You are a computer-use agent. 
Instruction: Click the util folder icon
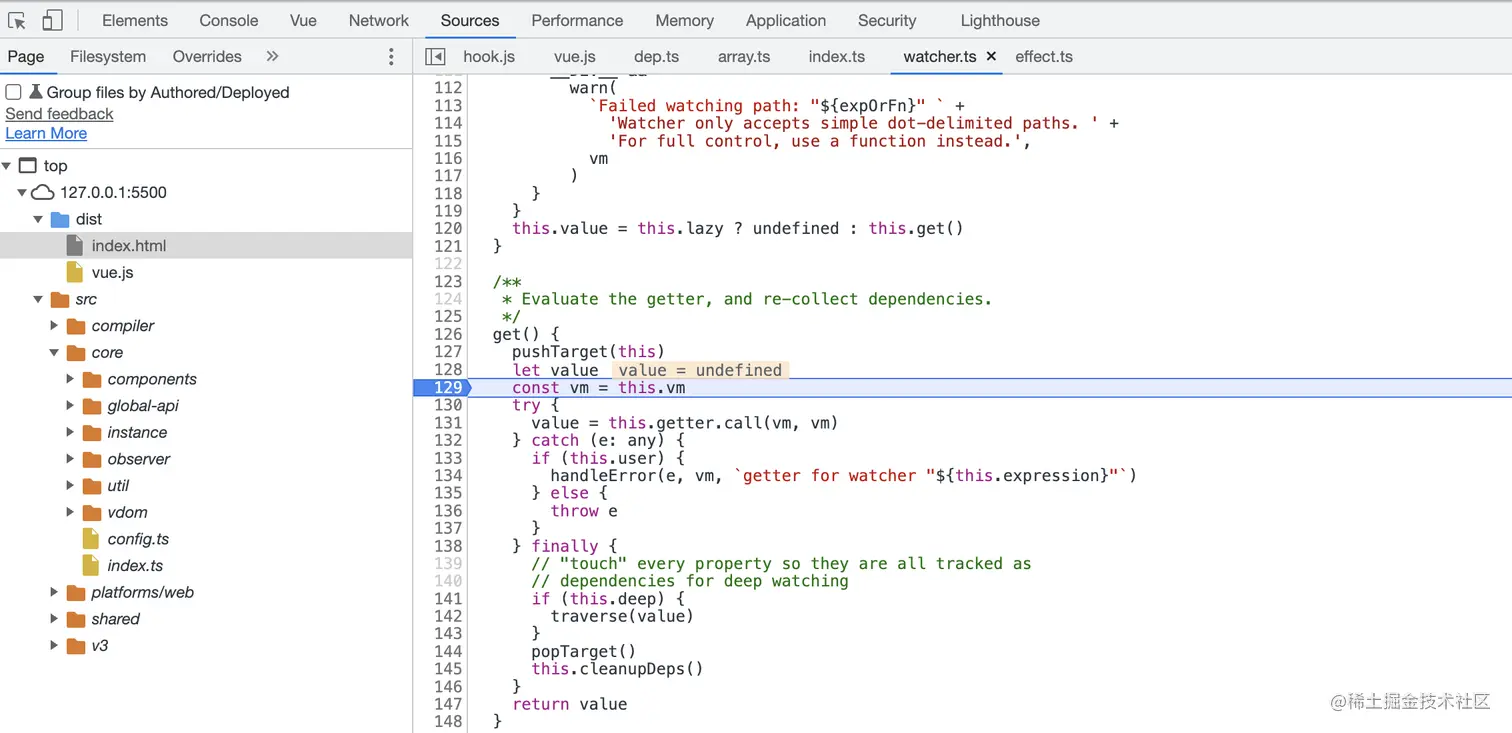[92, 486]
